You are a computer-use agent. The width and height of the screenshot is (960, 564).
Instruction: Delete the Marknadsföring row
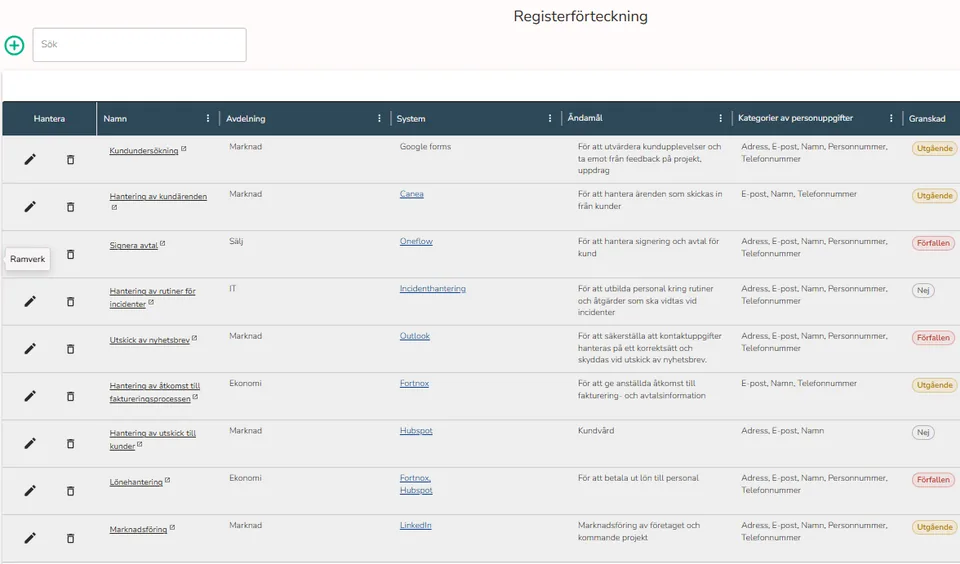click(x=70, y=538)
